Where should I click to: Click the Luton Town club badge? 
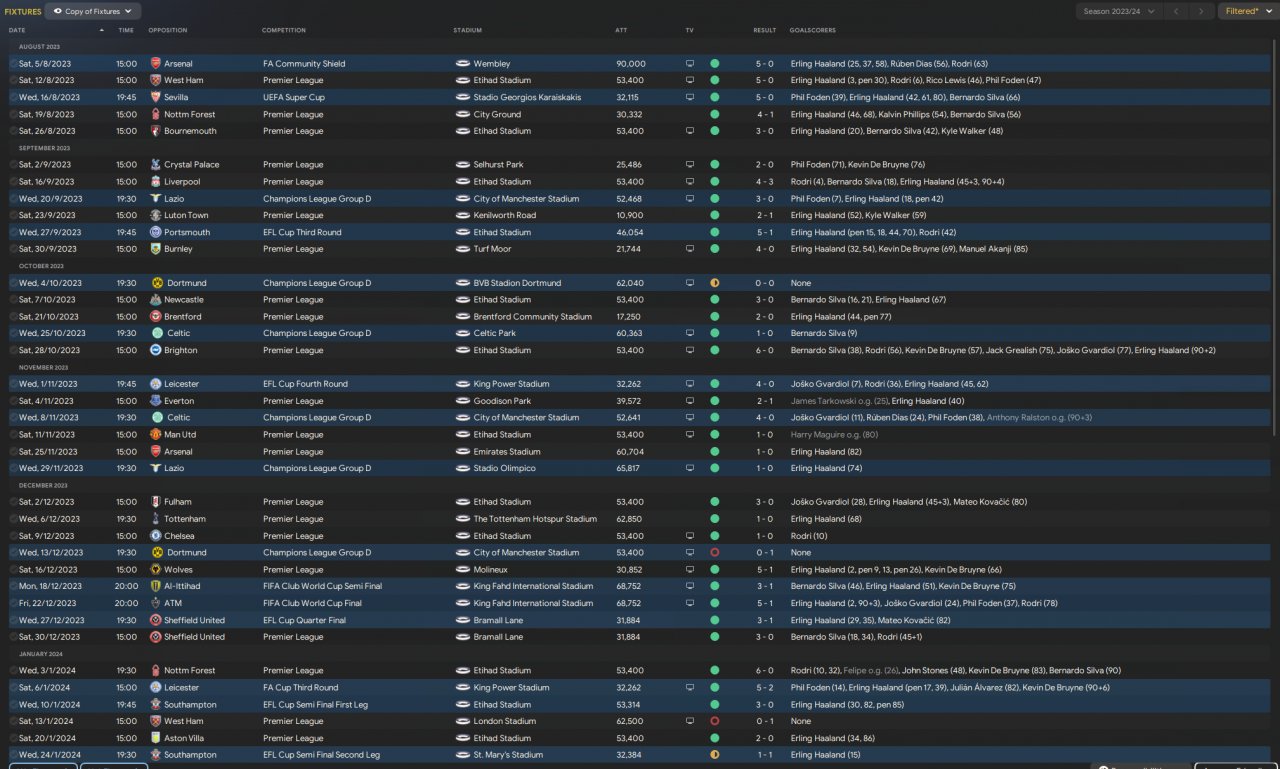point(155,215)
